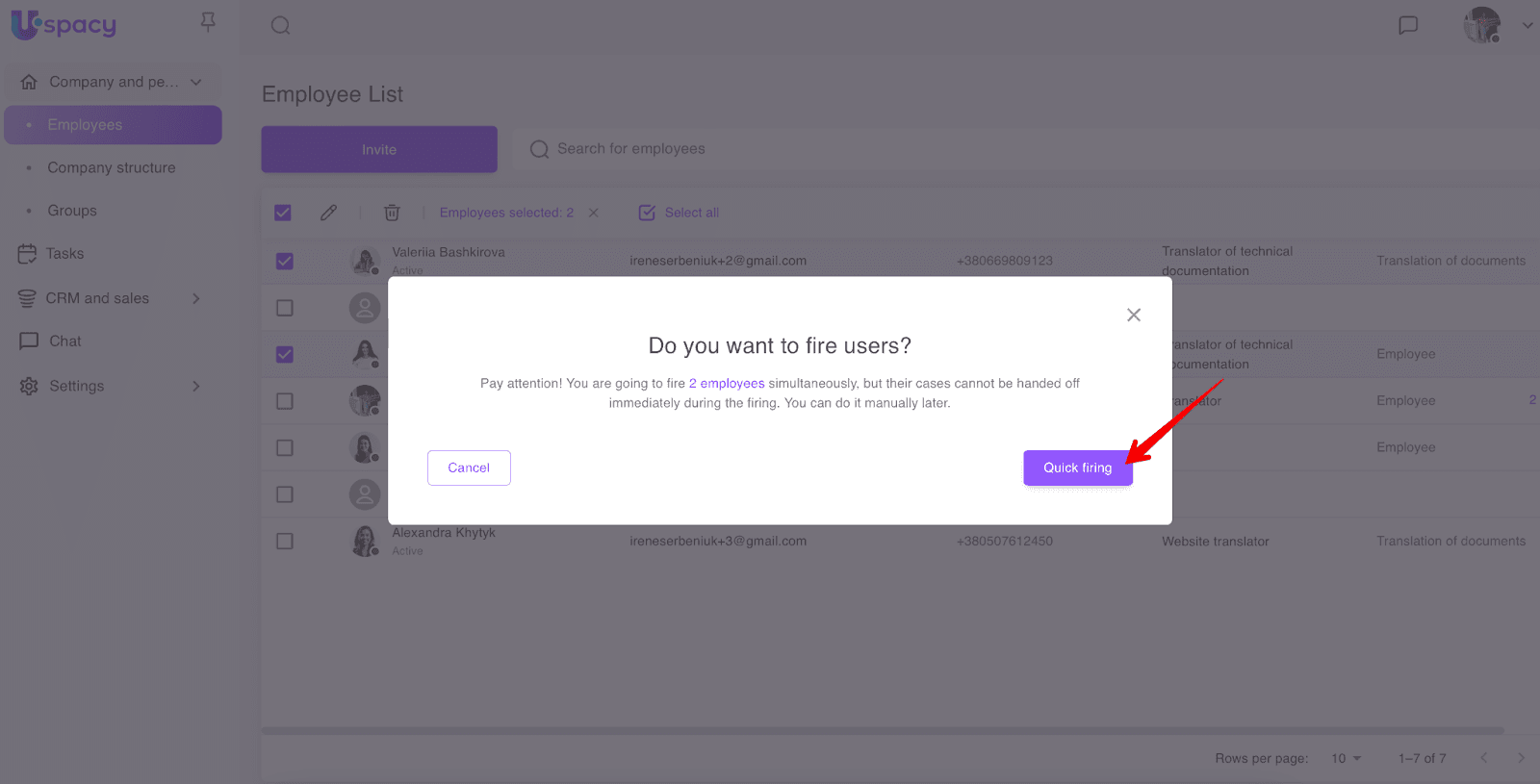1540x784 pixels.
Task: Click the Tasks calendar icon
Action: point(27,254)
